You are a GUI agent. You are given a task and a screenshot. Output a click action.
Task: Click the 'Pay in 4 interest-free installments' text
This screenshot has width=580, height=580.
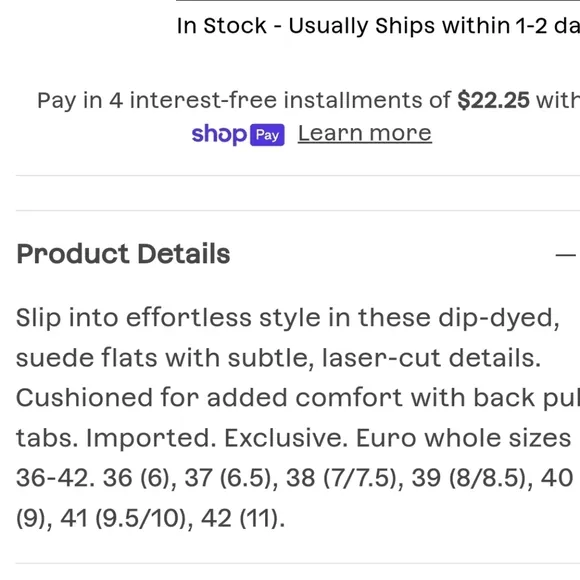tap(244, 100)
